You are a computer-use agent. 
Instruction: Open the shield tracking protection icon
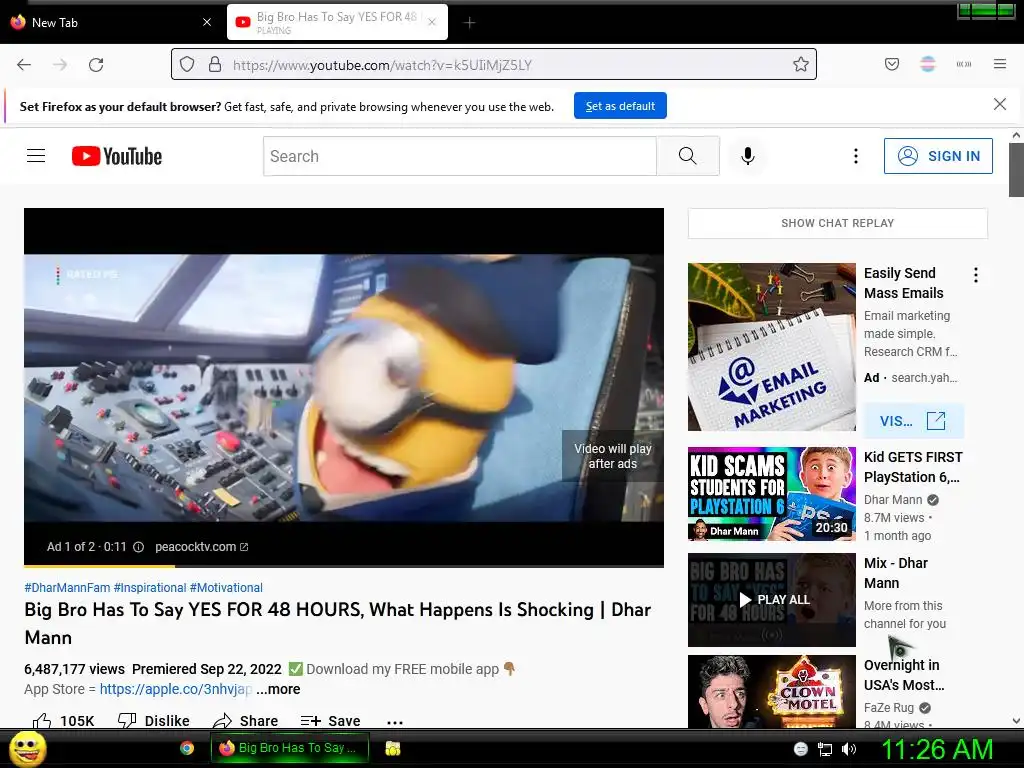coord(187,64)
